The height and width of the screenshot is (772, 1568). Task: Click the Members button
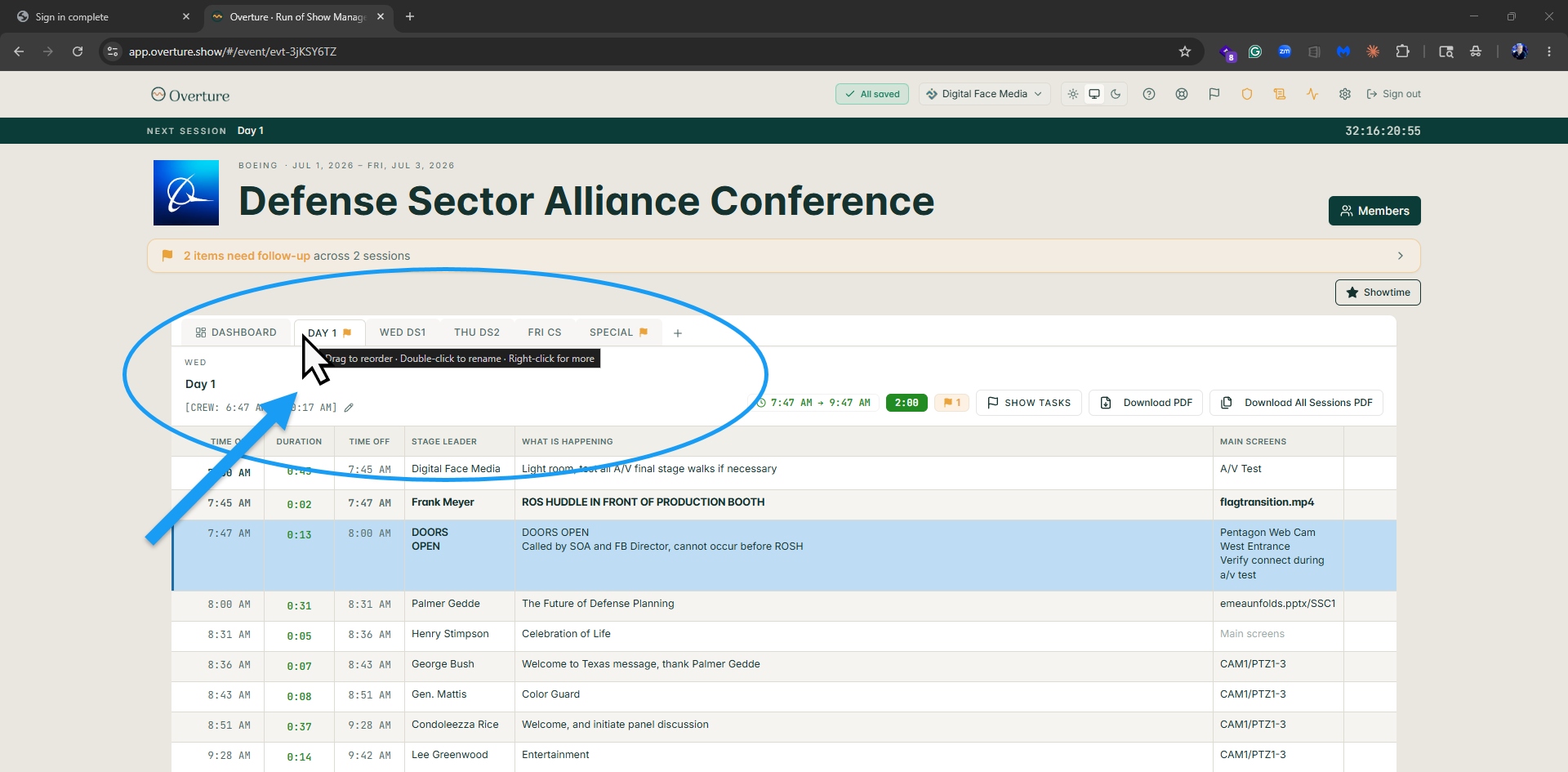pyautogui.click(x=1374, y=211)
